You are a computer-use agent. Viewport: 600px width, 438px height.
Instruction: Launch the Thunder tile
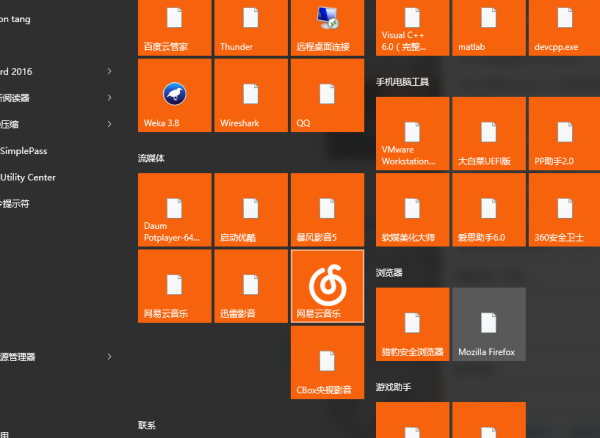tap(251, 28)
